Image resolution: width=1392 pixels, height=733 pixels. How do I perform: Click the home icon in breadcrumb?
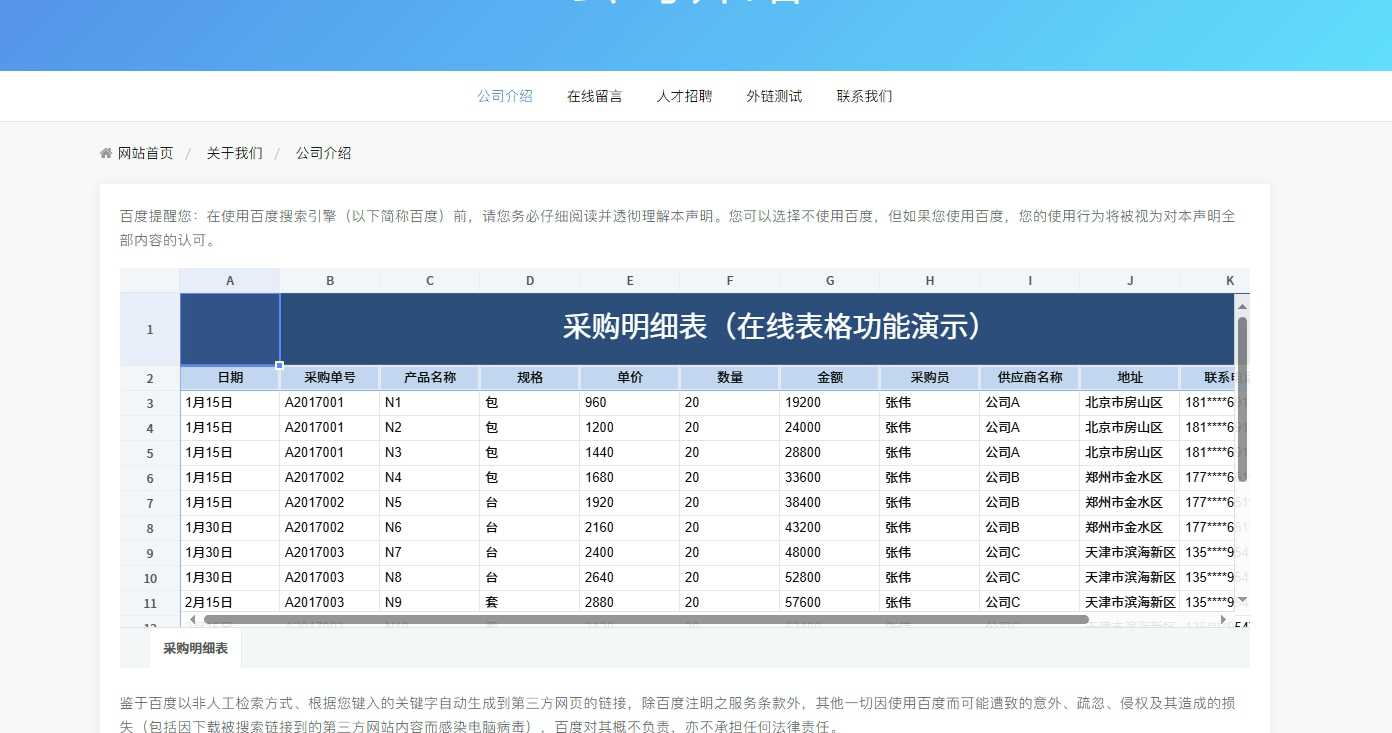106,153
